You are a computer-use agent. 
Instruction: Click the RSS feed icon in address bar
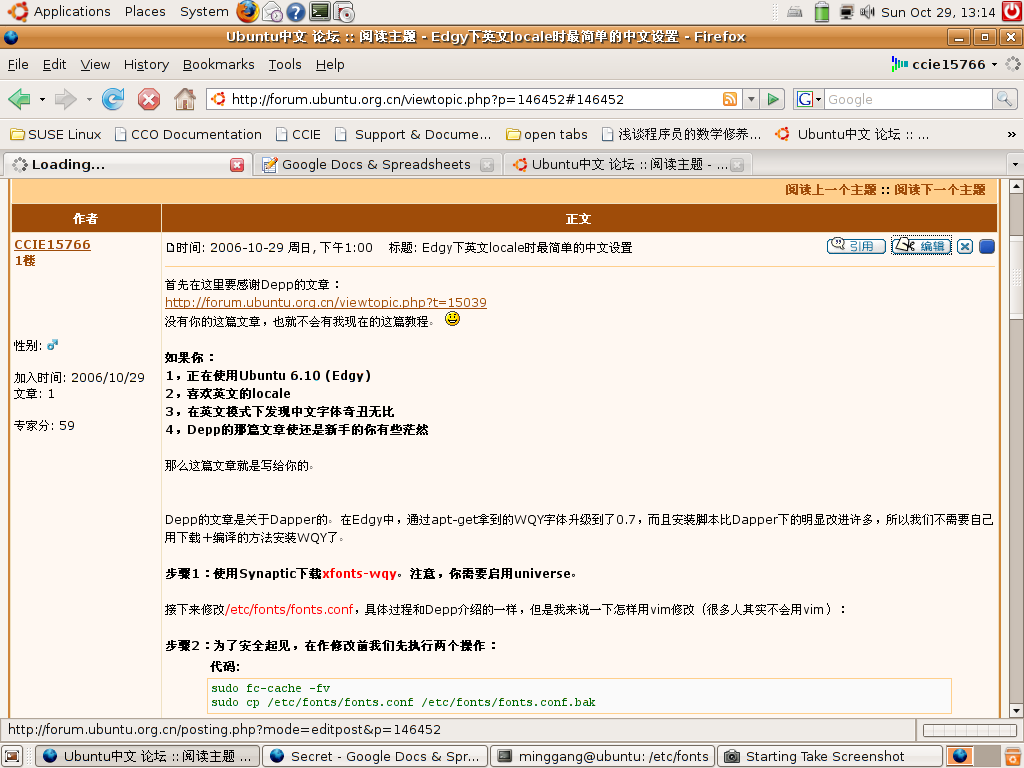click(729, 99)
